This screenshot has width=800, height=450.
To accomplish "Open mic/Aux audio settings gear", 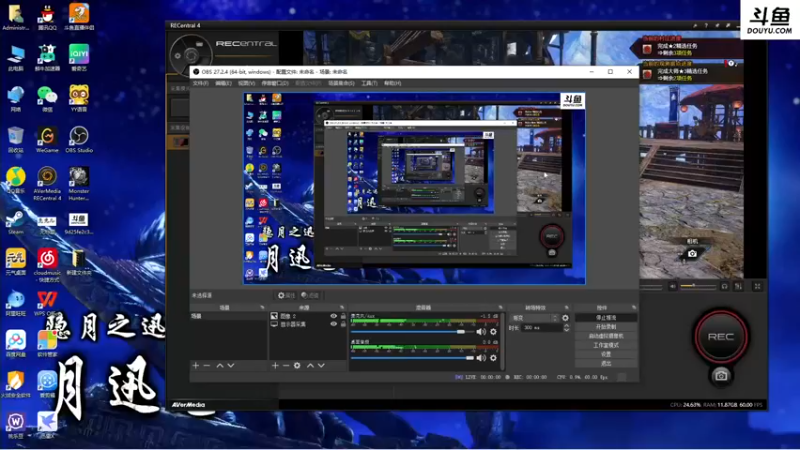I will [493, 332].
